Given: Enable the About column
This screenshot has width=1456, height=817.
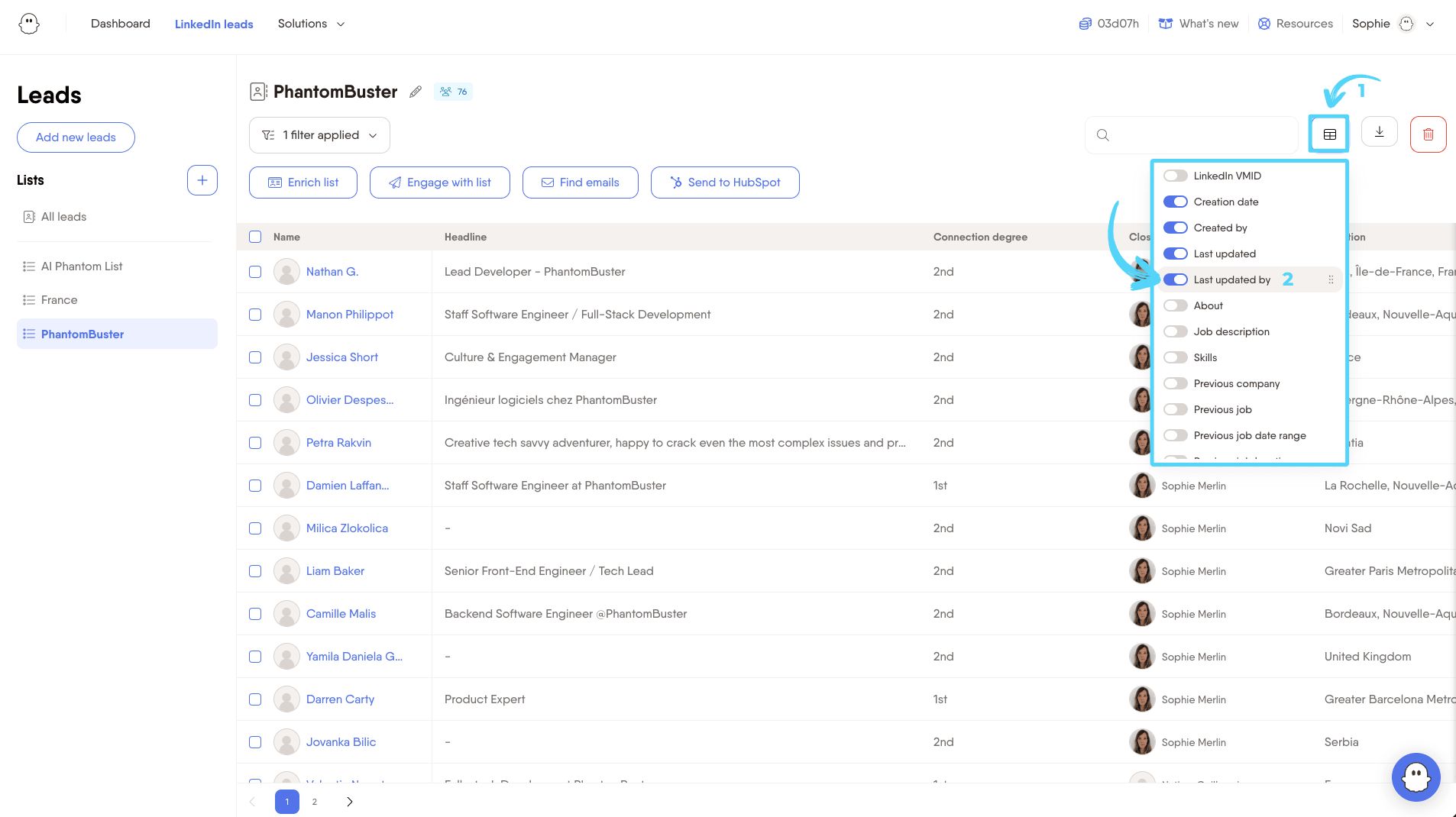Looking at the screenshot, I should [x=1175, y=305].
